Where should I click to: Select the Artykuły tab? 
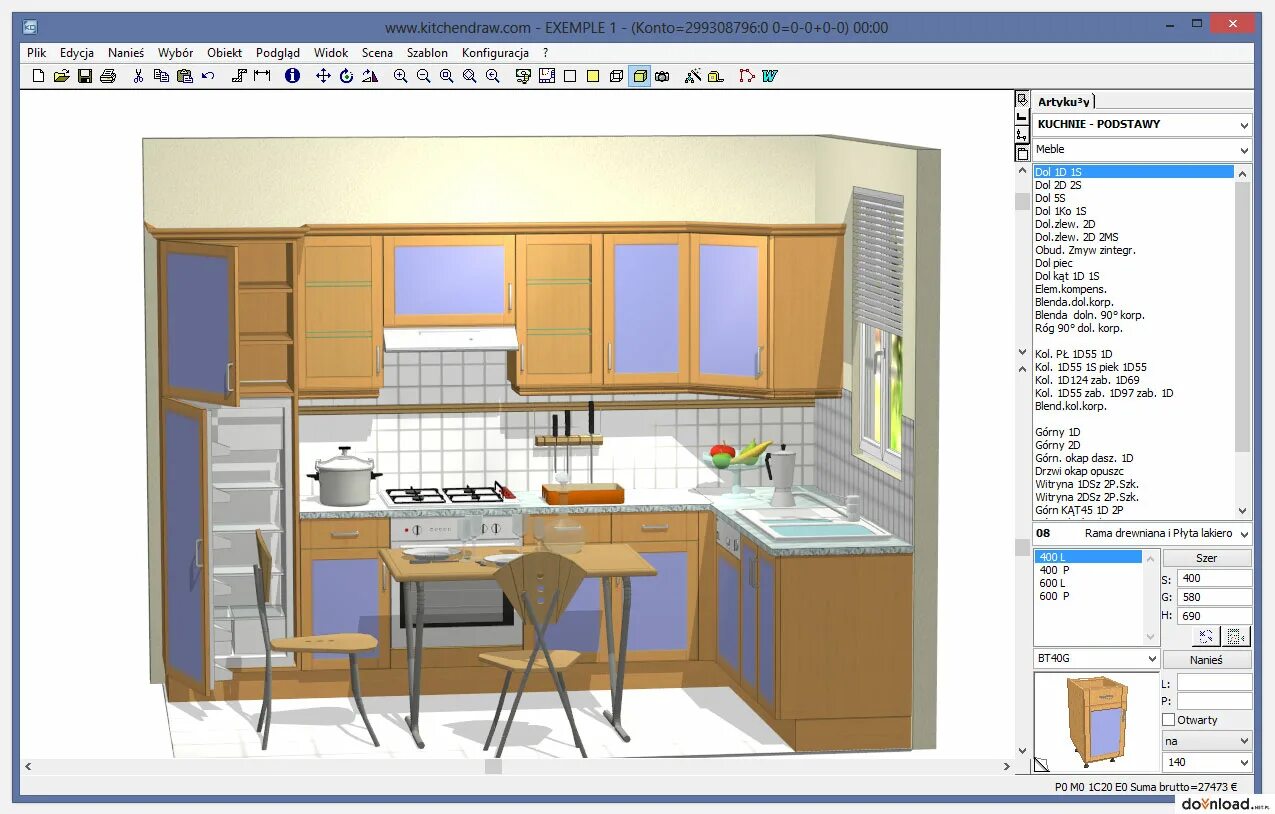click(x=1065, y=101)
